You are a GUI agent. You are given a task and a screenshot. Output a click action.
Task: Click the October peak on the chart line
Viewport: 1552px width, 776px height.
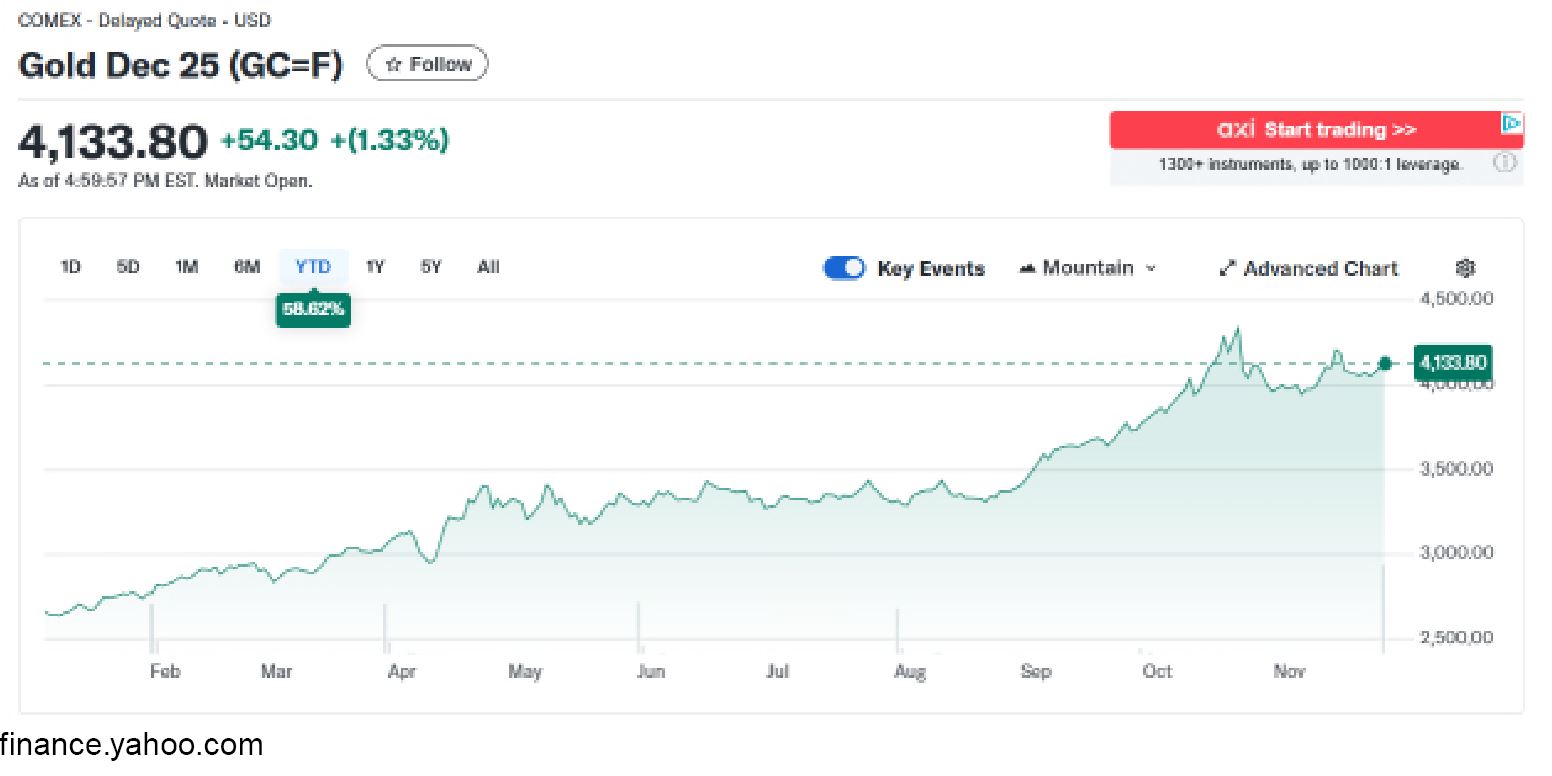pyautogui.click(x=1238, y=328)
